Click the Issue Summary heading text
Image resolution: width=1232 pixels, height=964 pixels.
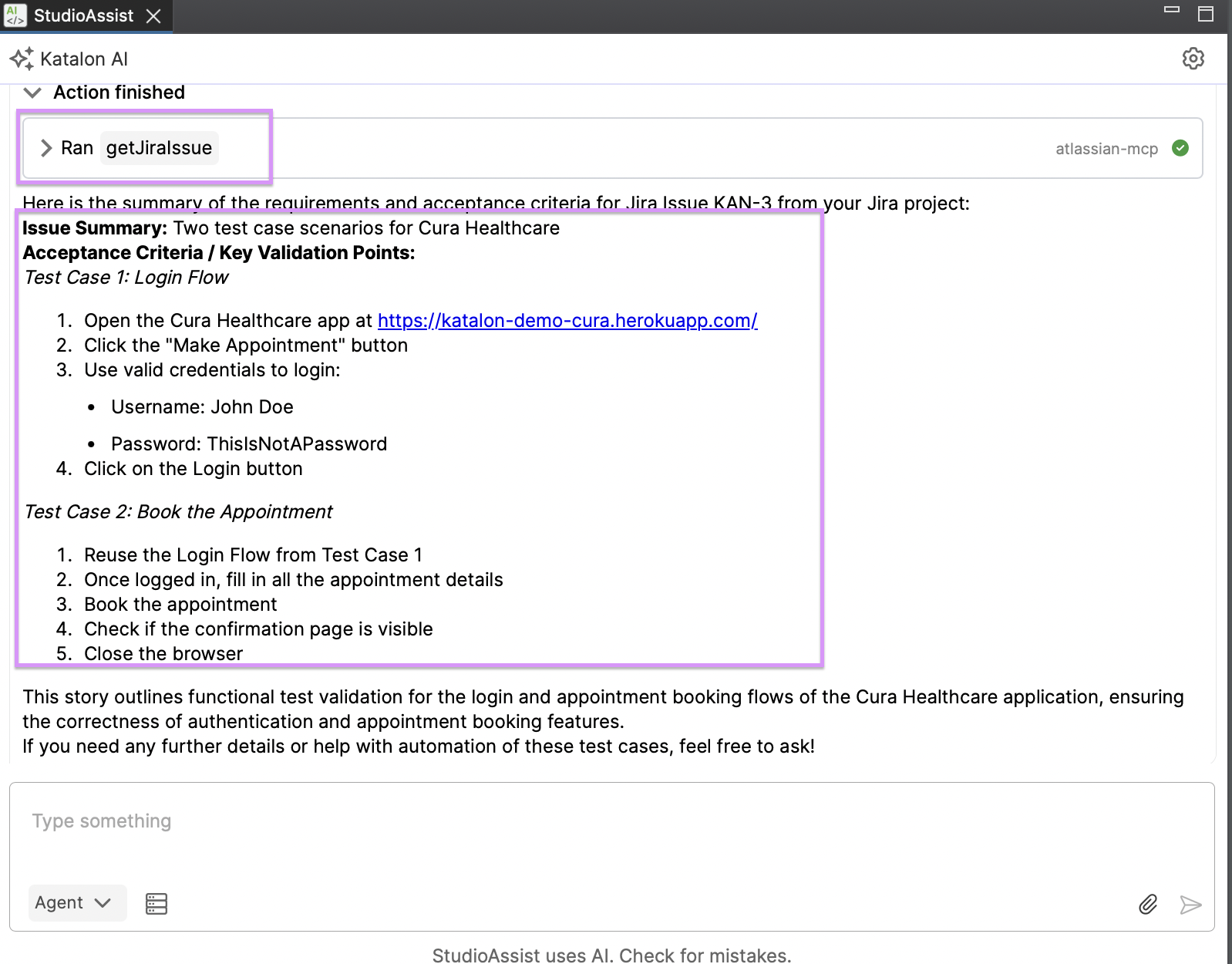[x=95, y=228]
